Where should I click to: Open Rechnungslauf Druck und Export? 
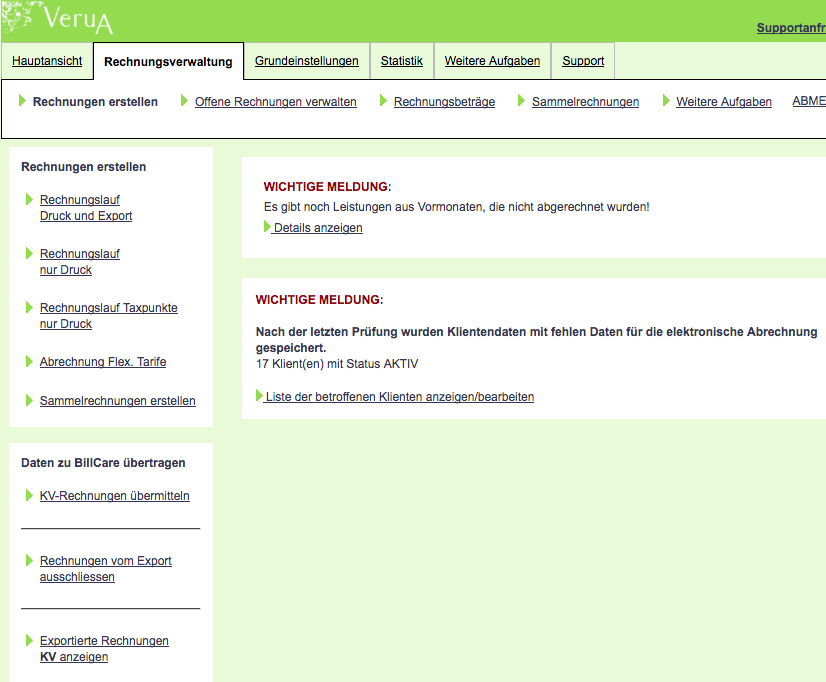[86, 208]
